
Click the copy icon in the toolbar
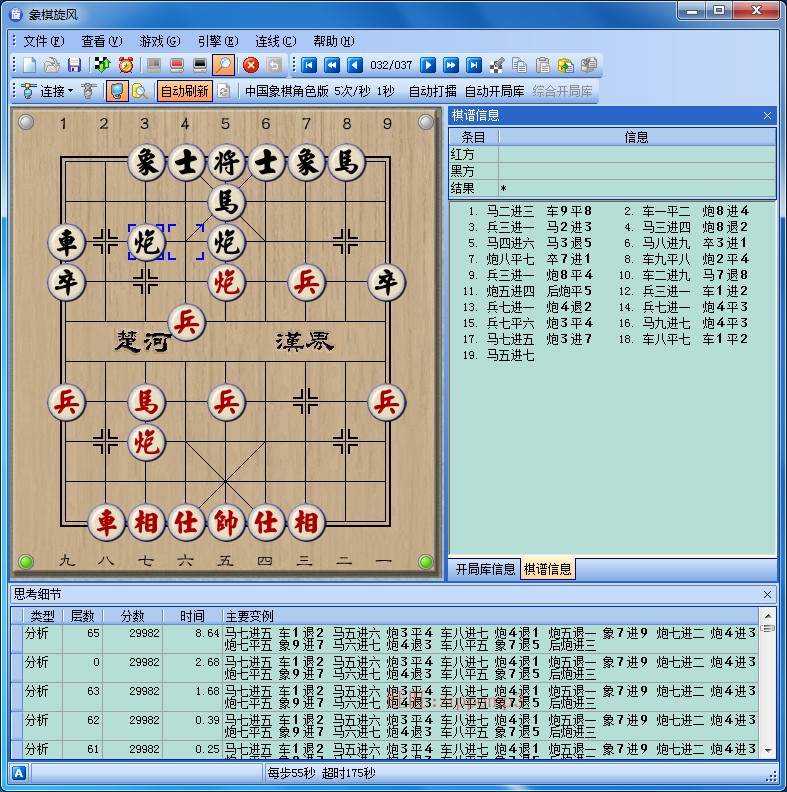(519, 65)
